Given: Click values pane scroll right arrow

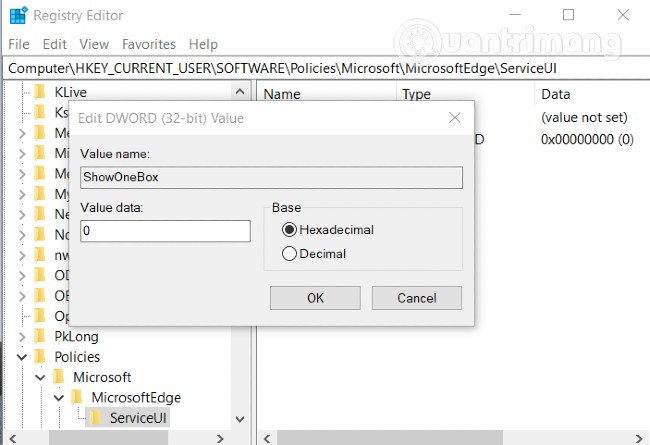Looking at the screenshot, I should (639, 439).
